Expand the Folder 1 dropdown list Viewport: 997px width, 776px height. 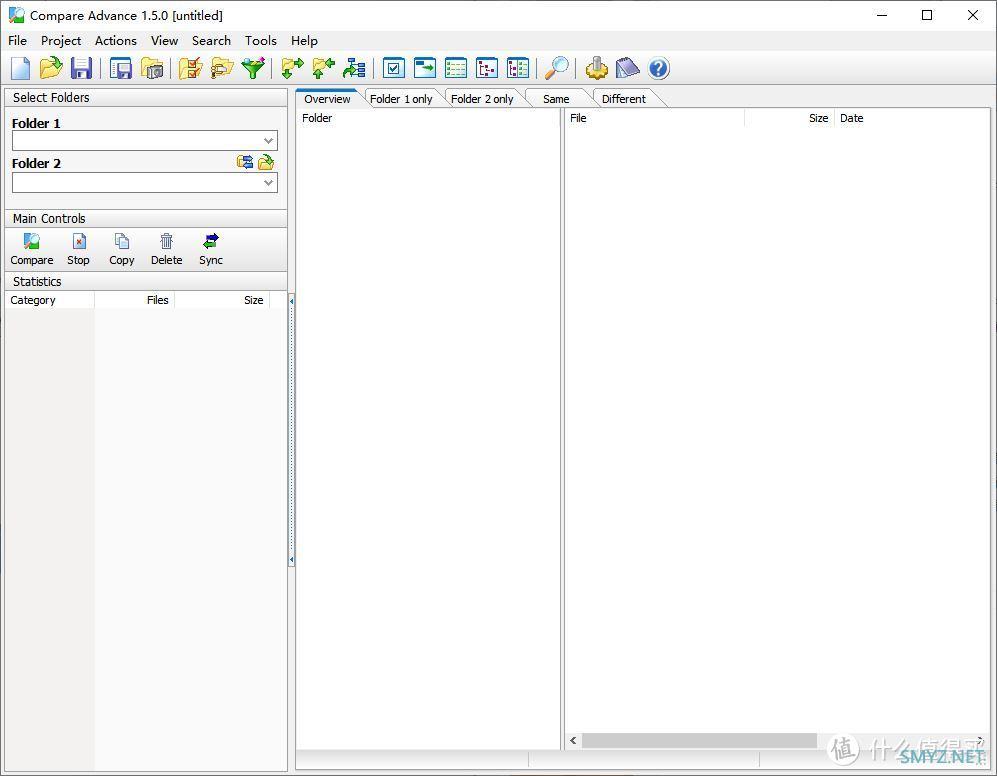point(268,142)
